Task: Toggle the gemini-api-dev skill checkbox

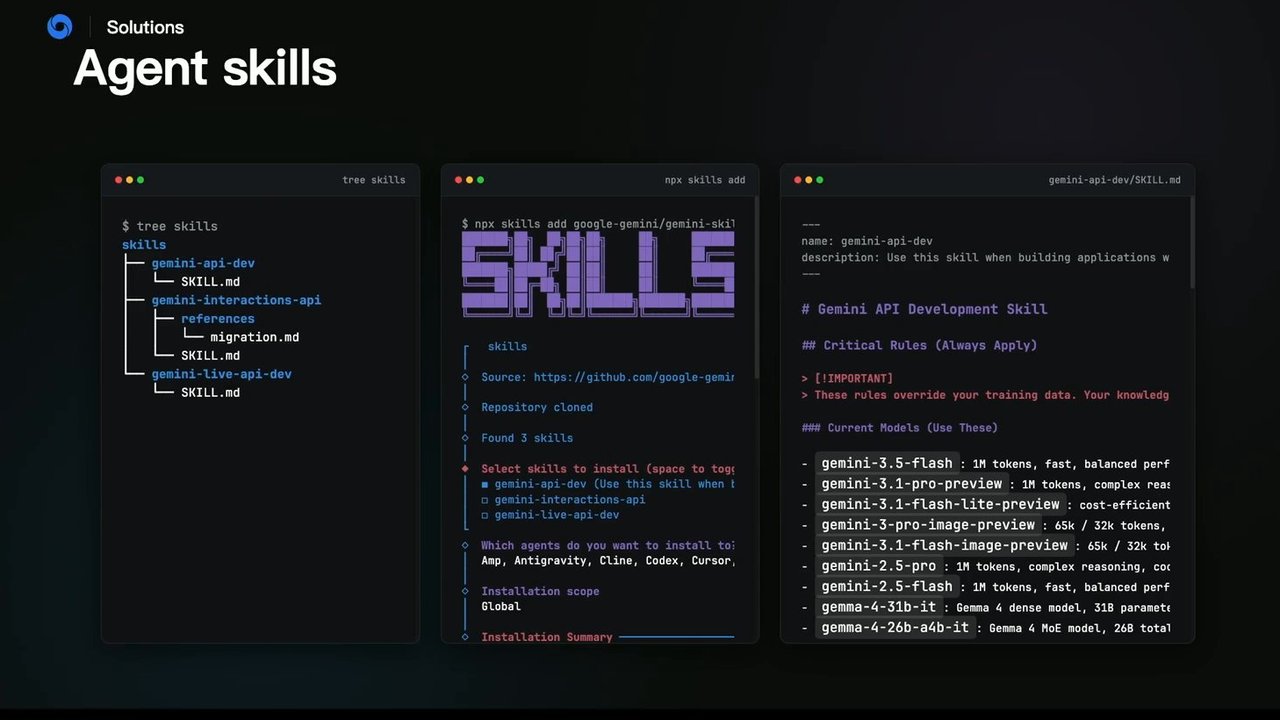Action: click(x=485, y=484)
